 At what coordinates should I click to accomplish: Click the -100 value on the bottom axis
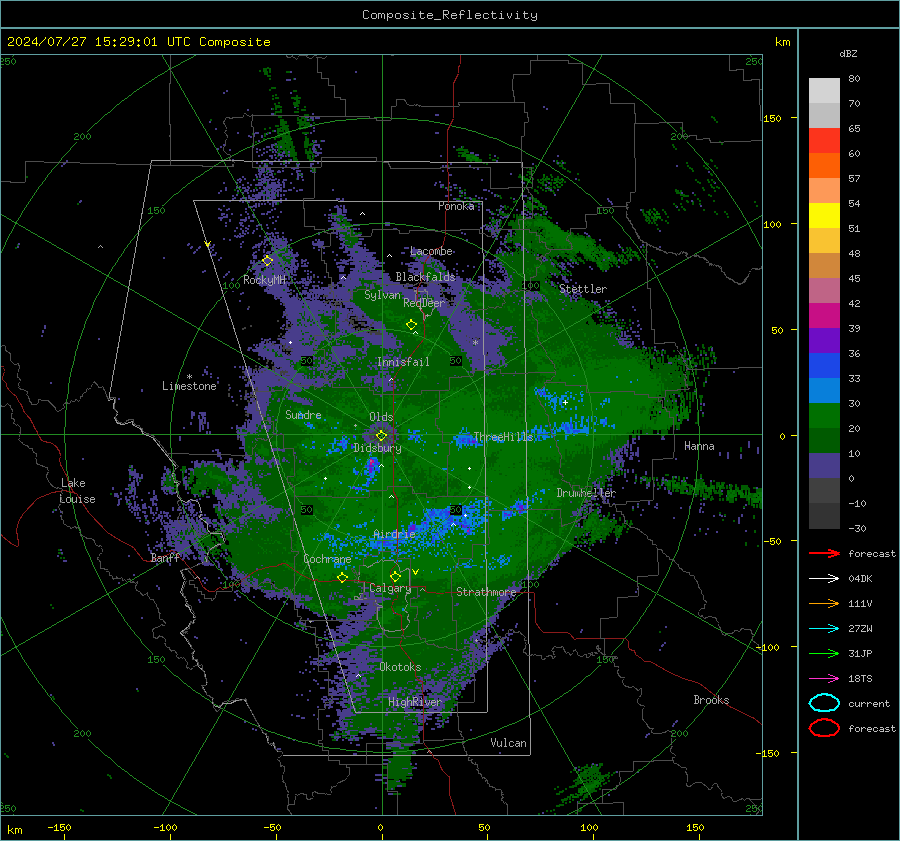click(x=165, y=828)
